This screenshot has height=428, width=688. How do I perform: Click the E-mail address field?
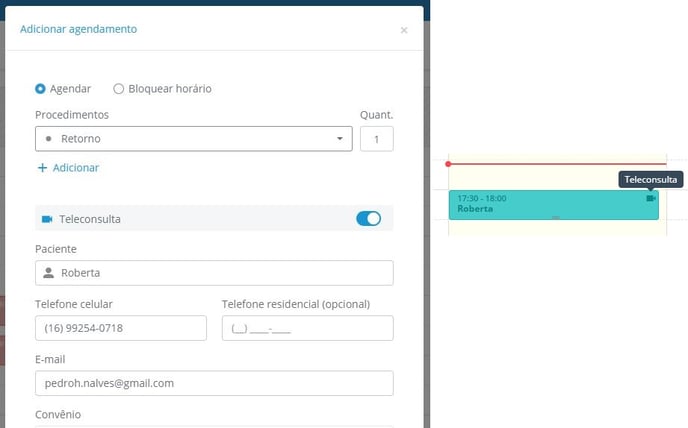click(214, 383)
